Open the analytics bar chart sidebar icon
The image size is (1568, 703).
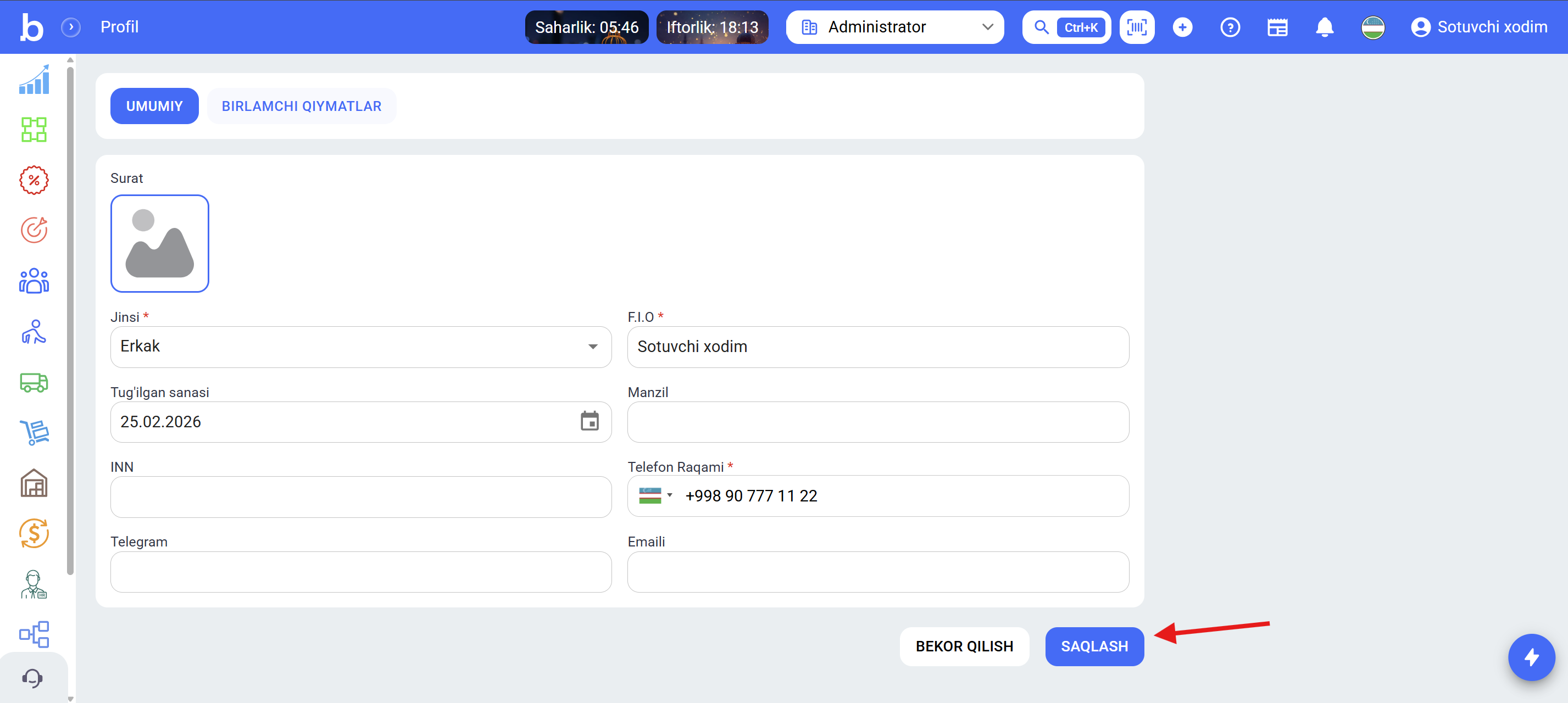[34, 79]
